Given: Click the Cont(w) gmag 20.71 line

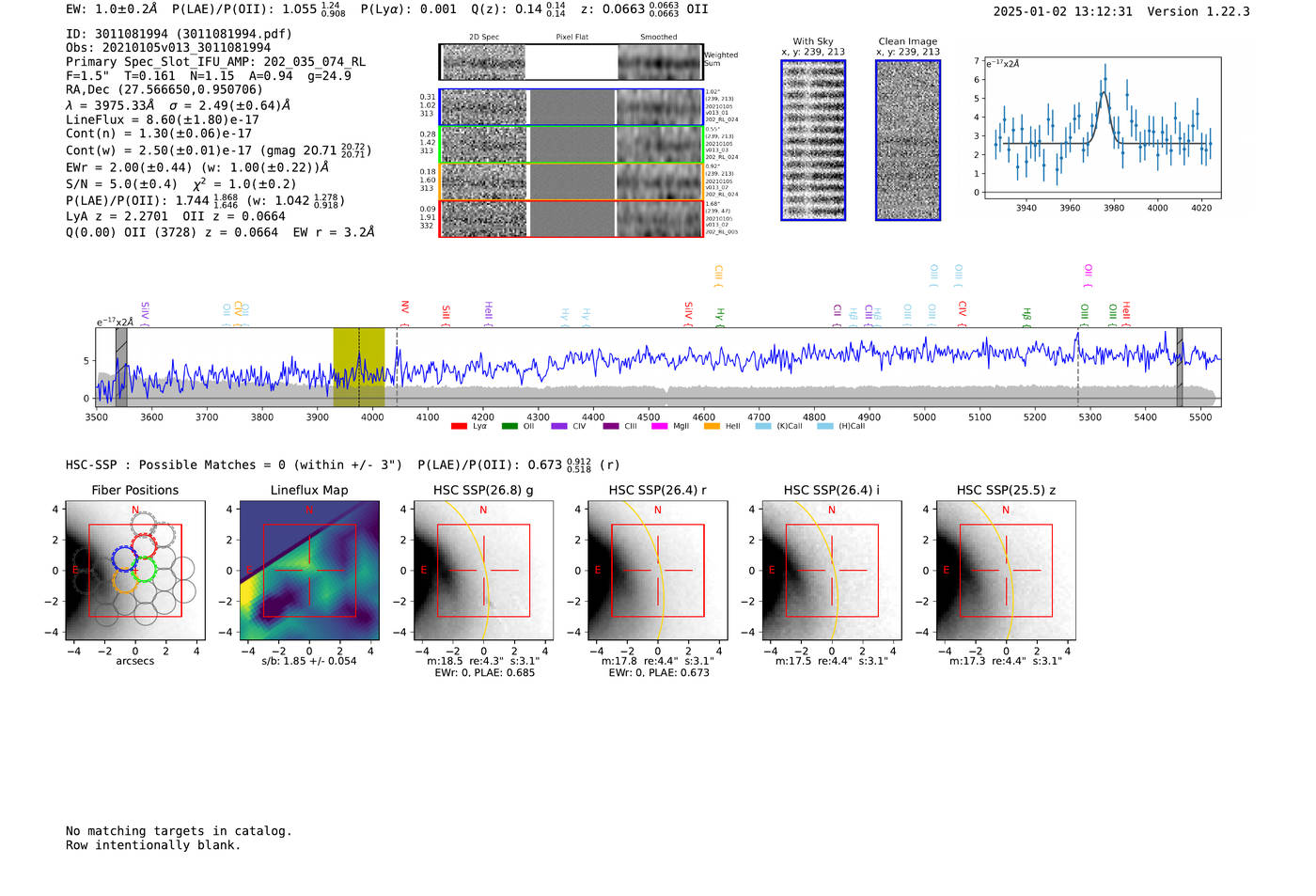Looking at the screenshot, I should point(219,150).
